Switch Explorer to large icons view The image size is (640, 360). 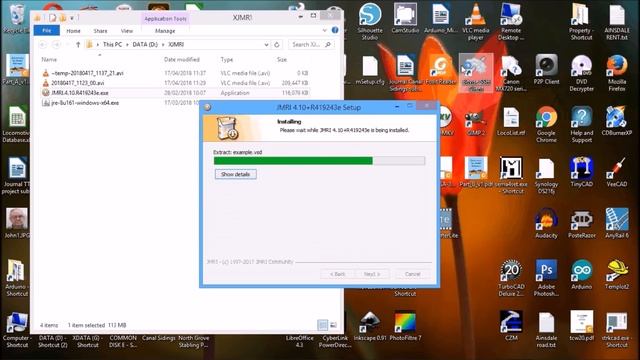point(333,325)
